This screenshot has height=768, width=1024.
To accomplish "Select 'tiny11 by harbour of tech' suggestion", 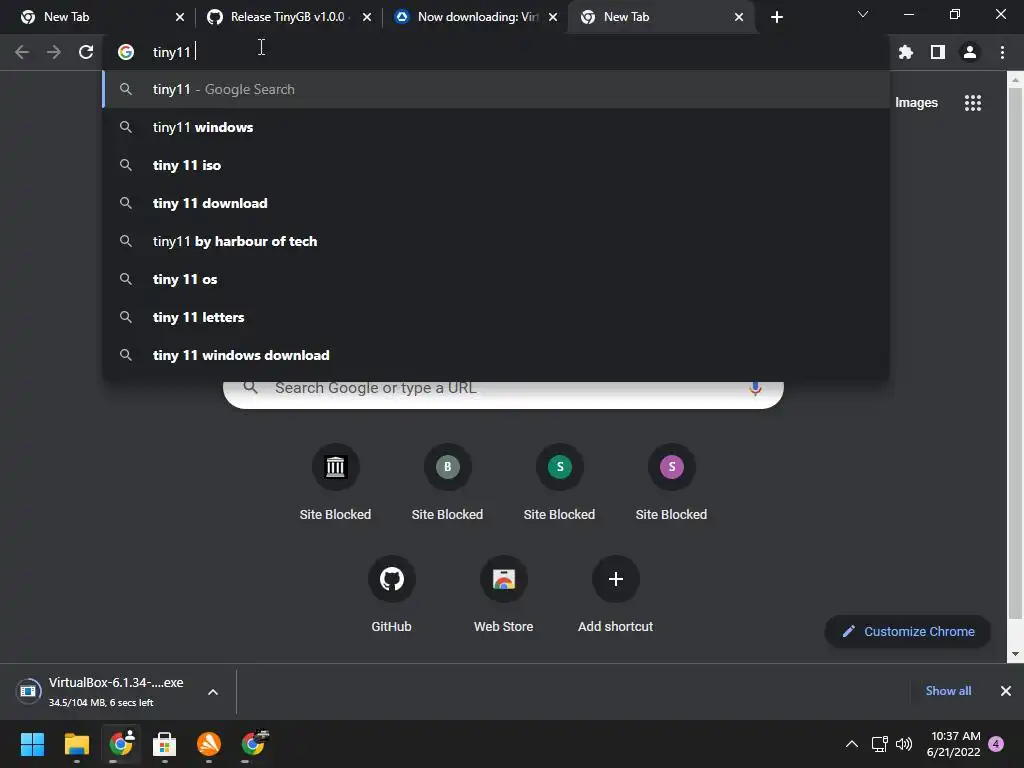I will coord(496,241).
